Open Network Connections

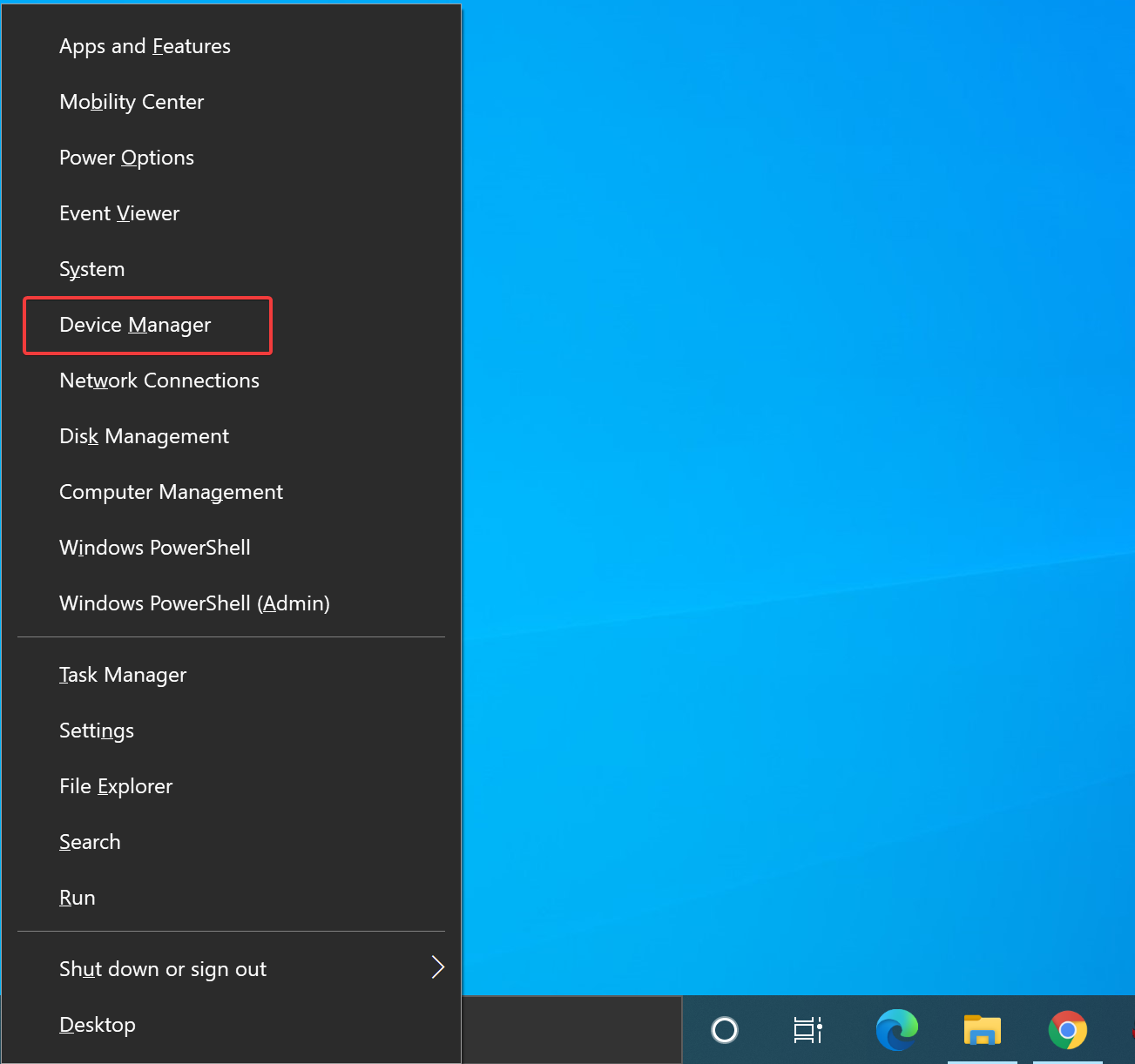[x=231, y=380]
